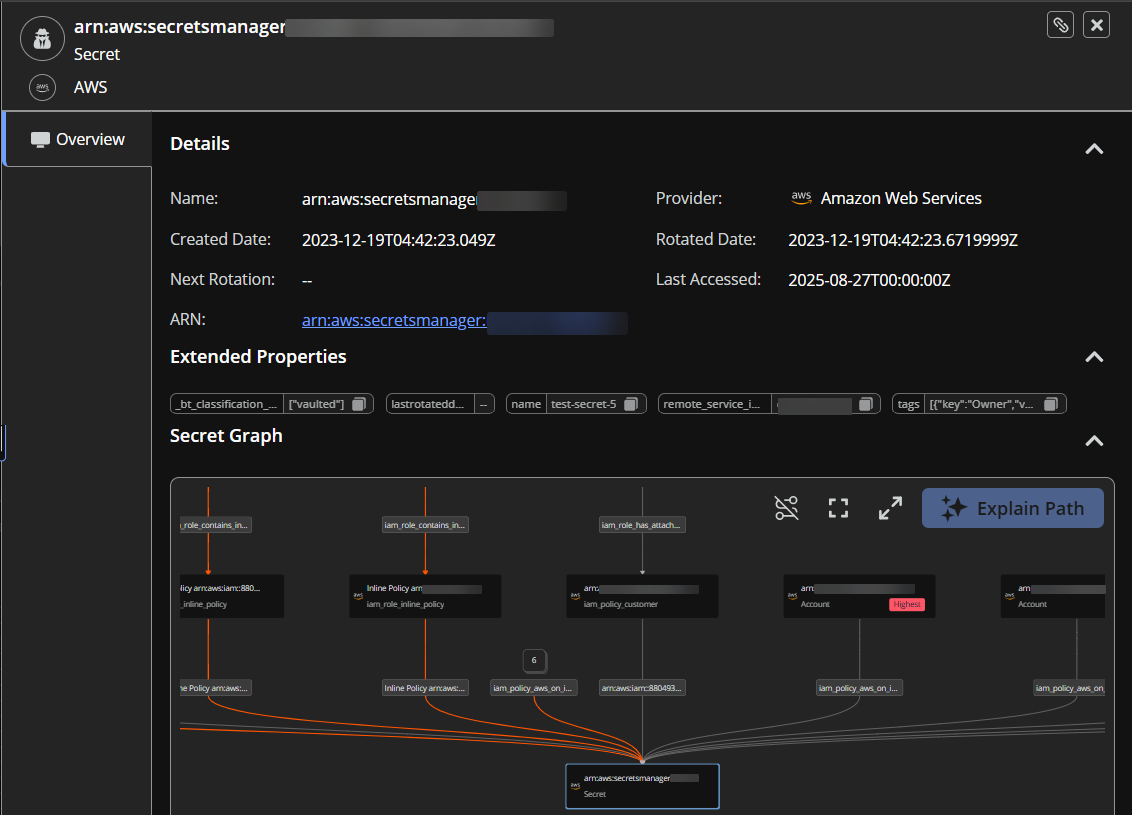Select the Account node marked Highest
The height and width of the screenshot is (815, 1132).
[859, 596]
